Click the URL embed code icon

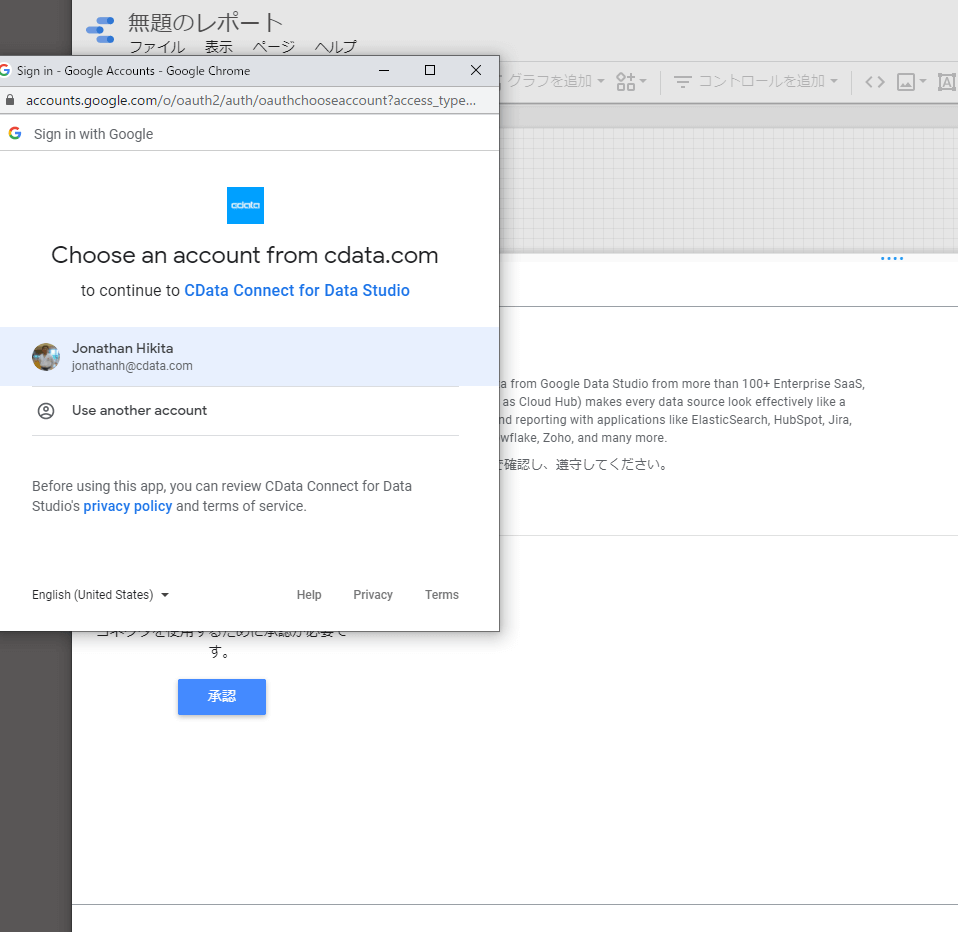[874, 81]
